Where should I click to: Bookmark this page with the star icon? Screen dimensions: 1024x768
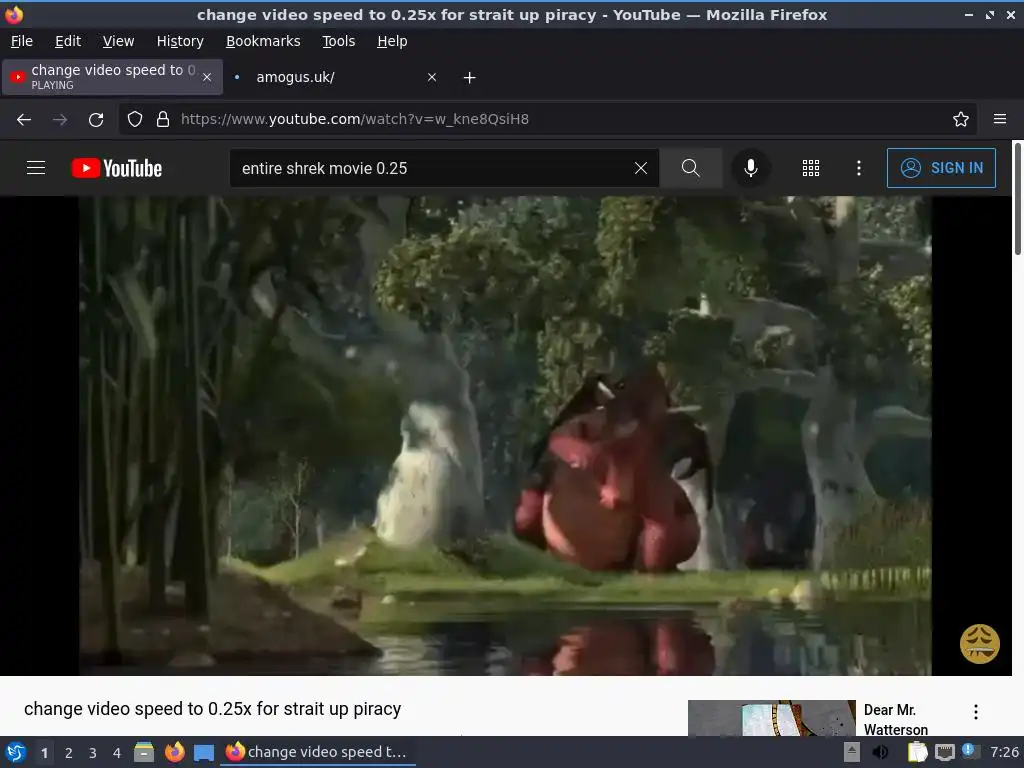pos(960,119)
